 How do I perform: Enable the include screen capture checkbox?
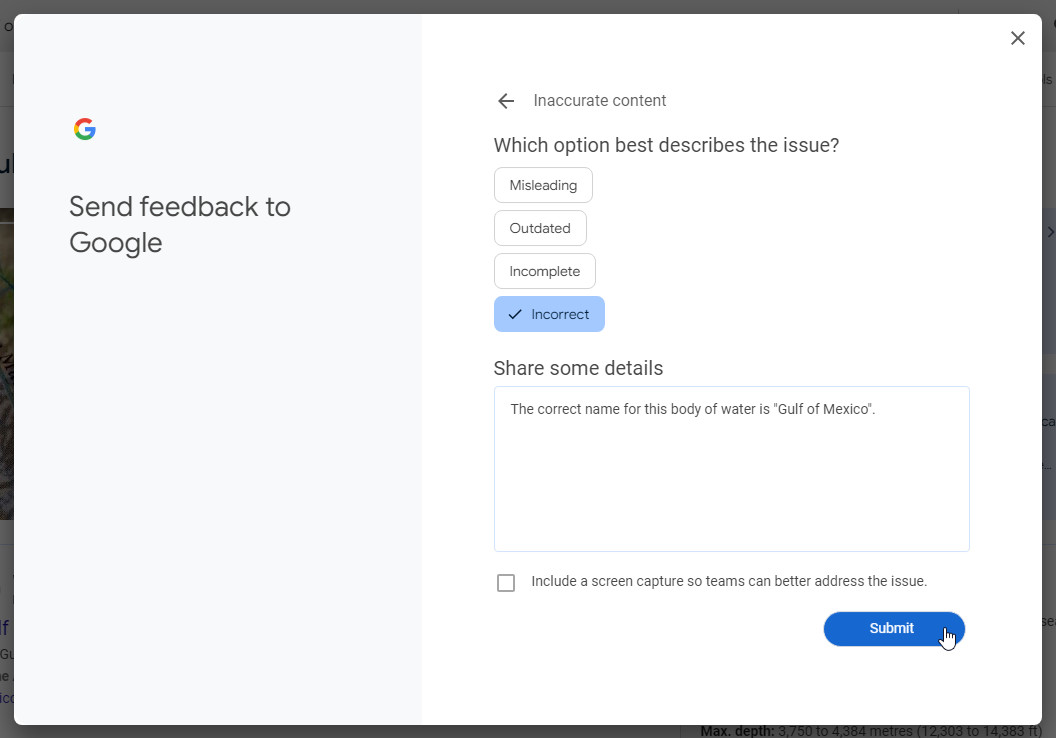506,583
